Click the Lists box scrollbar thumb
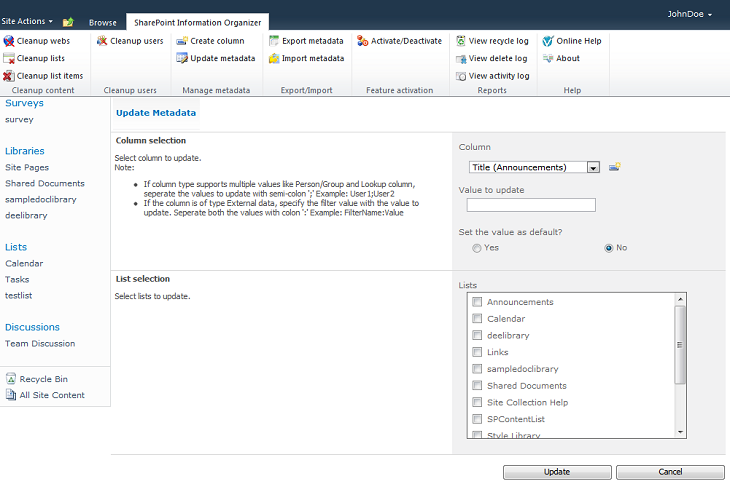Viewport: 730px width, 484px height. (680, 344)
